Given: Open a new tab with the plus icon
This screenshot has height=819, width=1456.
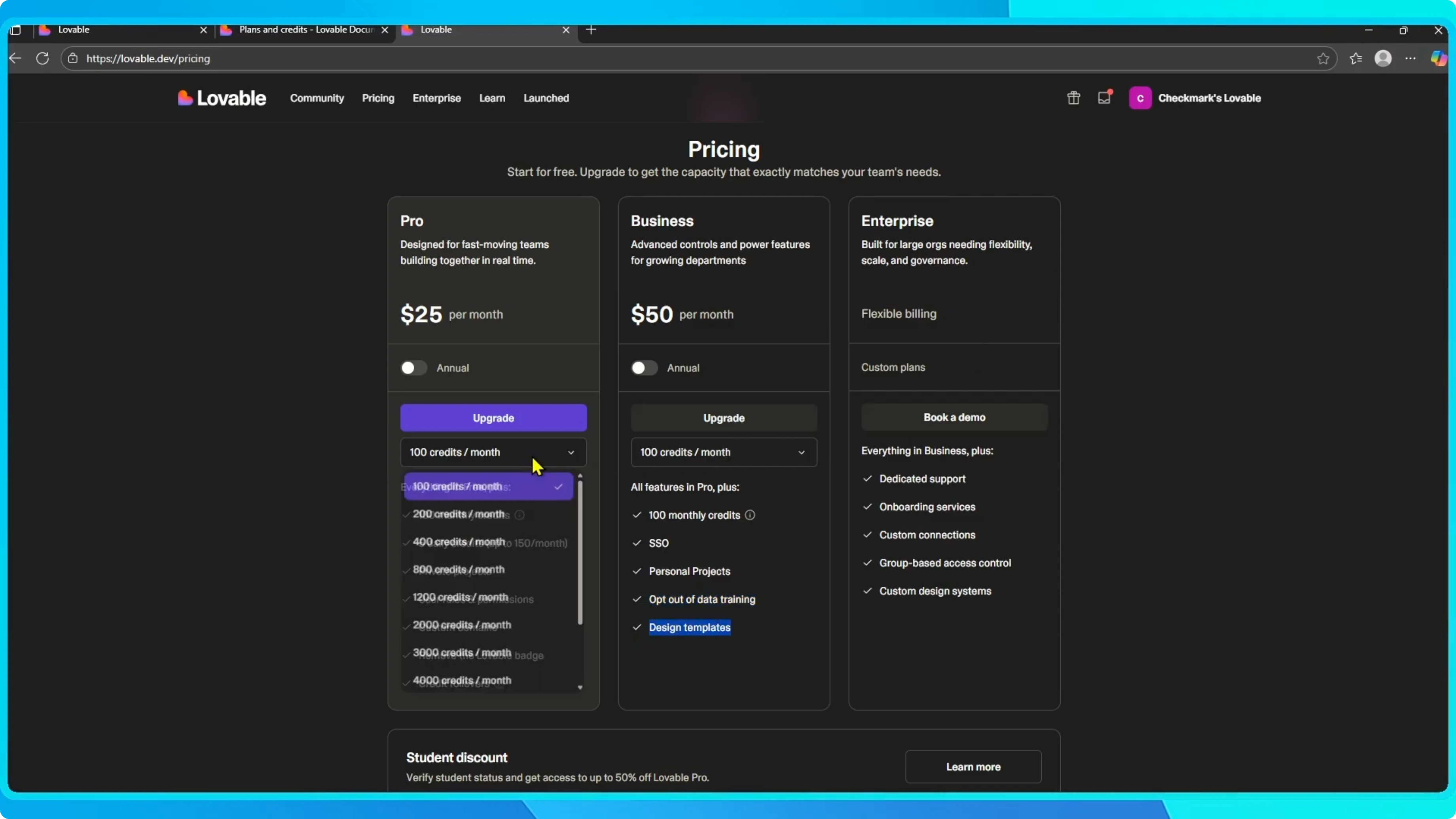Looking at the screenshot, I should click(x=591, y=29).
